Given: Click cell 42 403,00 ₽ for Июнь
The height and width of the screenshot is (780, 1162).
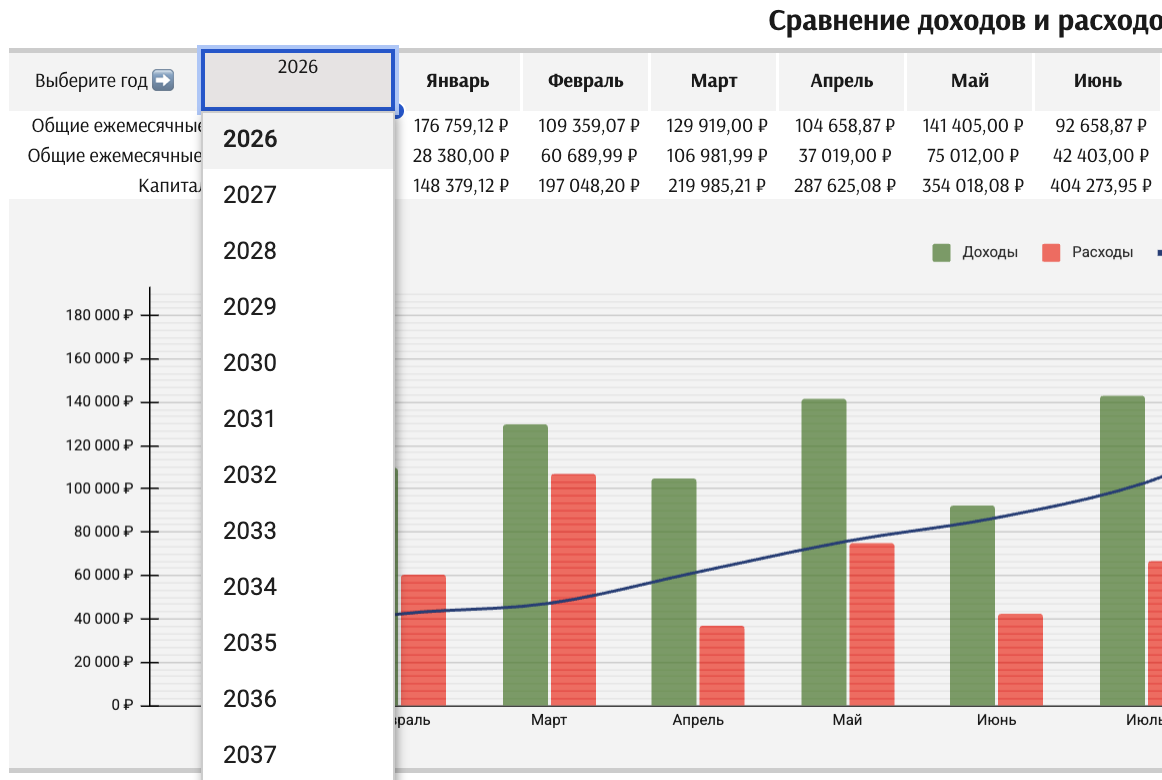Looking at the screenshot, I should (x=1100, y=156).
